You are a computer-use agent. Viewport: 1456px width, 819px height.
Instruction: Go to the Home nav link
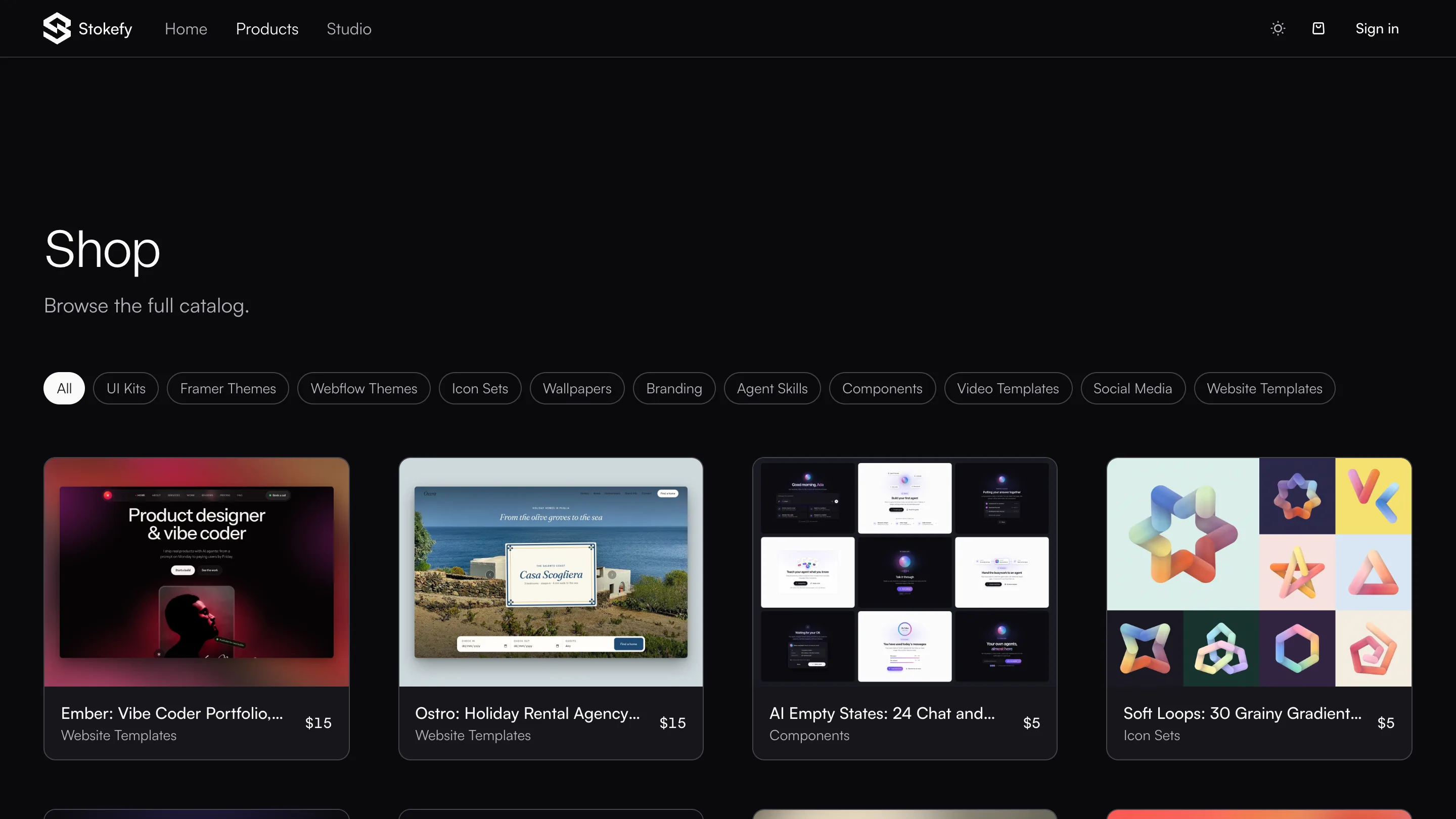pos(186,29)
